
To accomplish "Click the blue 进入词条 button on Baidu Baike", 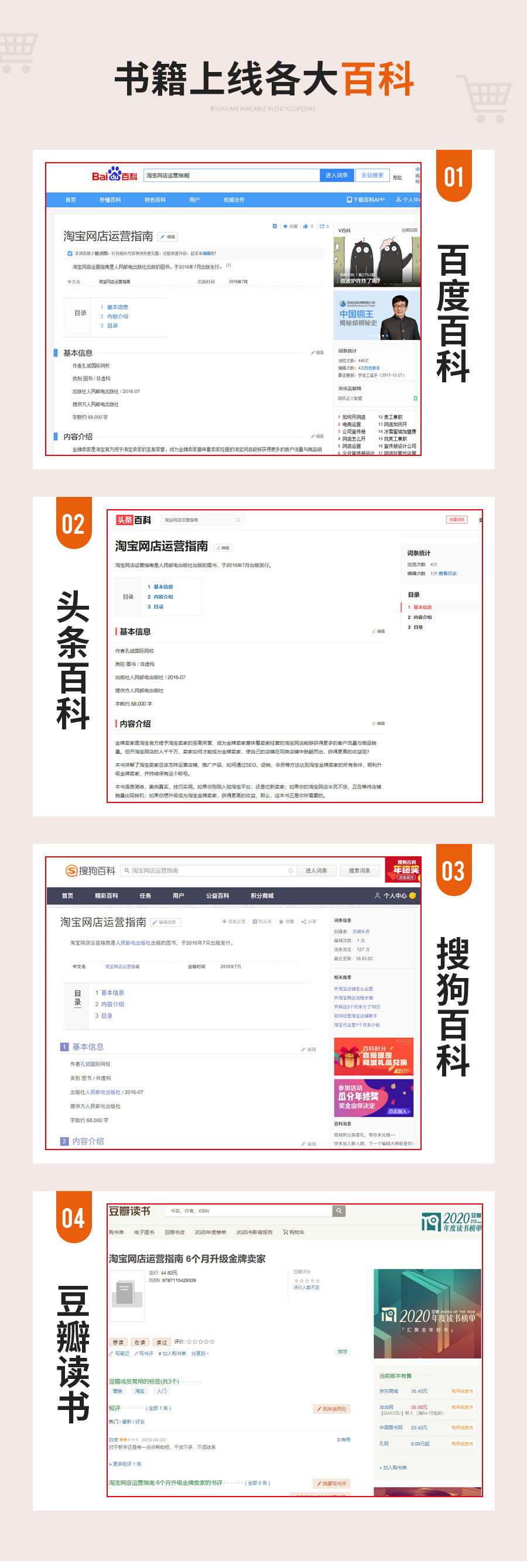I will 336,176.
